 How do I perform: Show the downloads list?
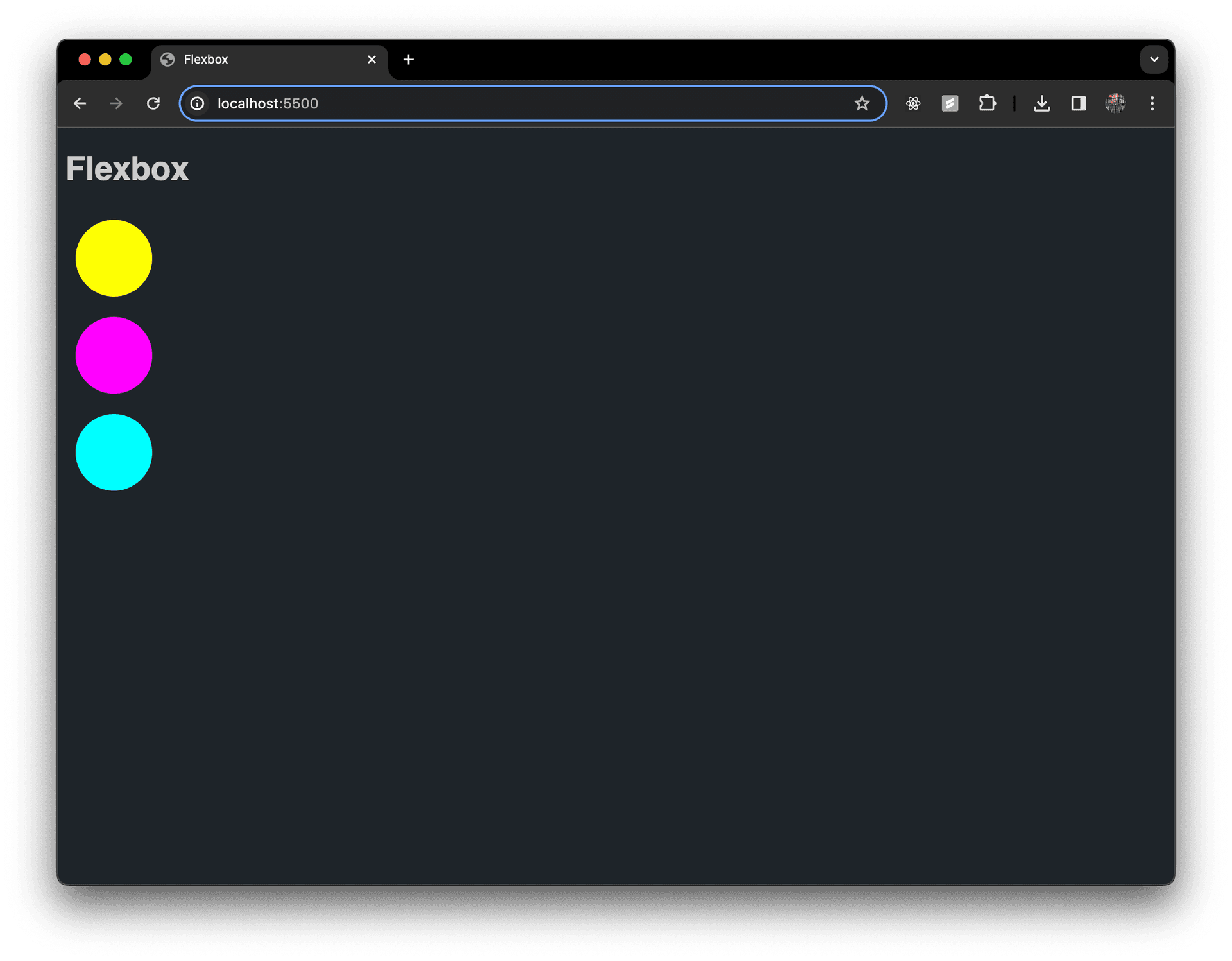click(x=1042, y=103)
